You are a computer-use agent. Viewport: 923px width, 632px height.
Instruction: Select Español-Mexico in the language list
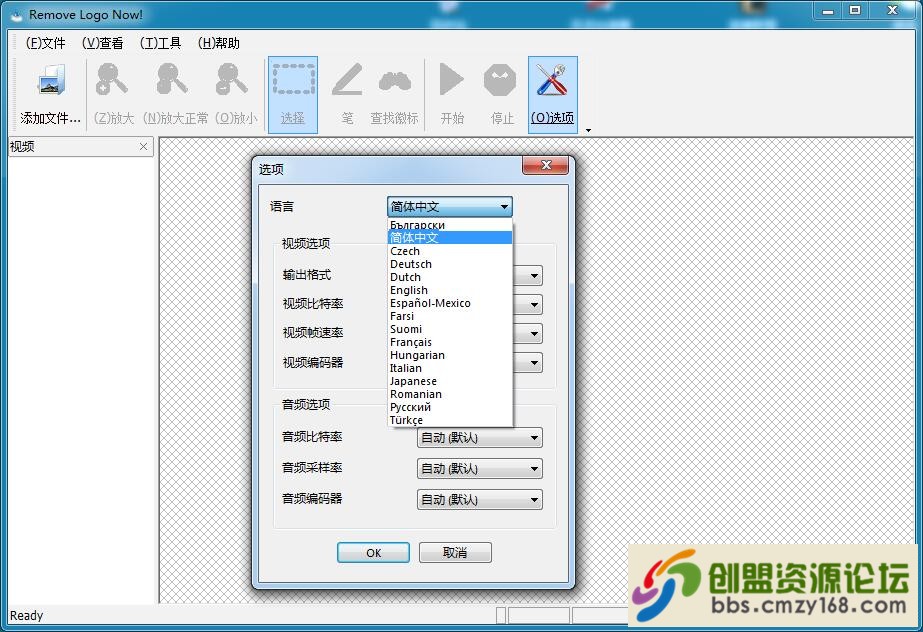(x=450, y=303)
